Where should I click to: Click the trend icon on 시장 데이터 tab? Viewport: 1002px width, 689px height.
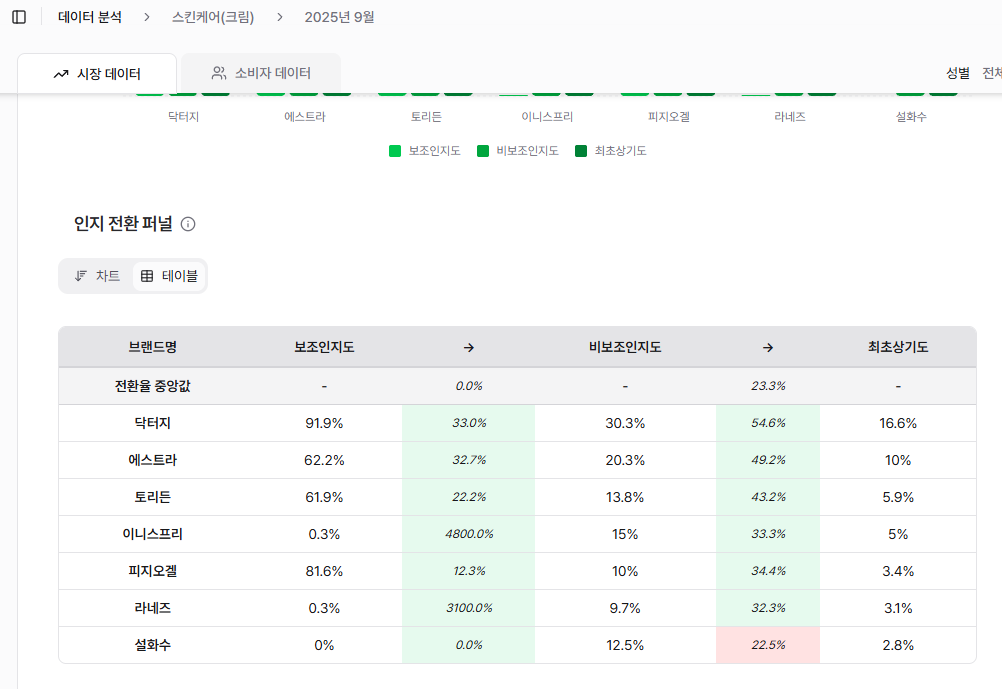[x=61, y=74]
